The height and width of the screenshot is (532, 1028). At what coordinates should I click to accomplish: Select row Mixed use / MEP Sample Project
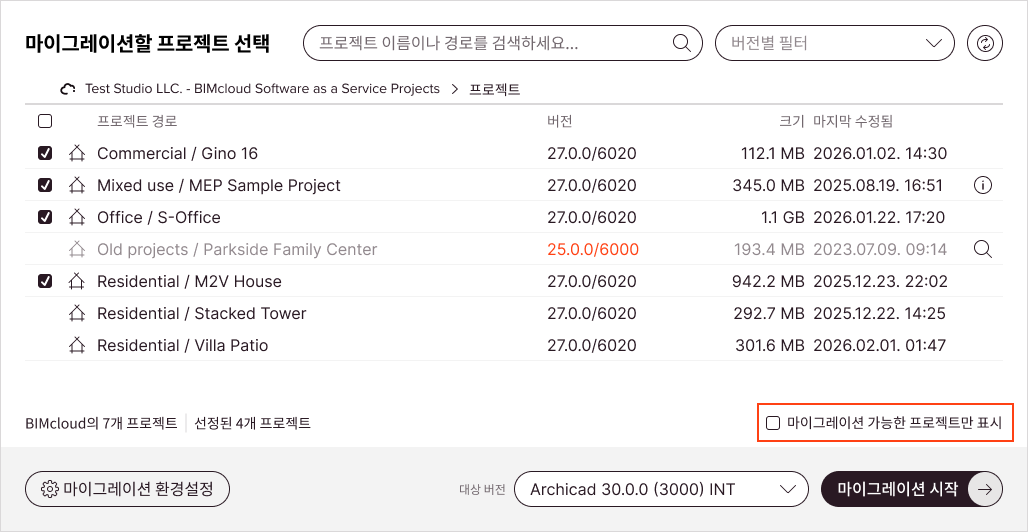point(513,186)
